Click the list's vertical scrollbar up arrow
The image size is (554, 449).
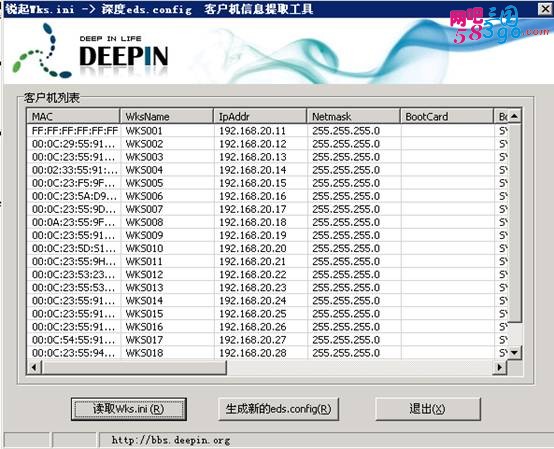point(515,116)
